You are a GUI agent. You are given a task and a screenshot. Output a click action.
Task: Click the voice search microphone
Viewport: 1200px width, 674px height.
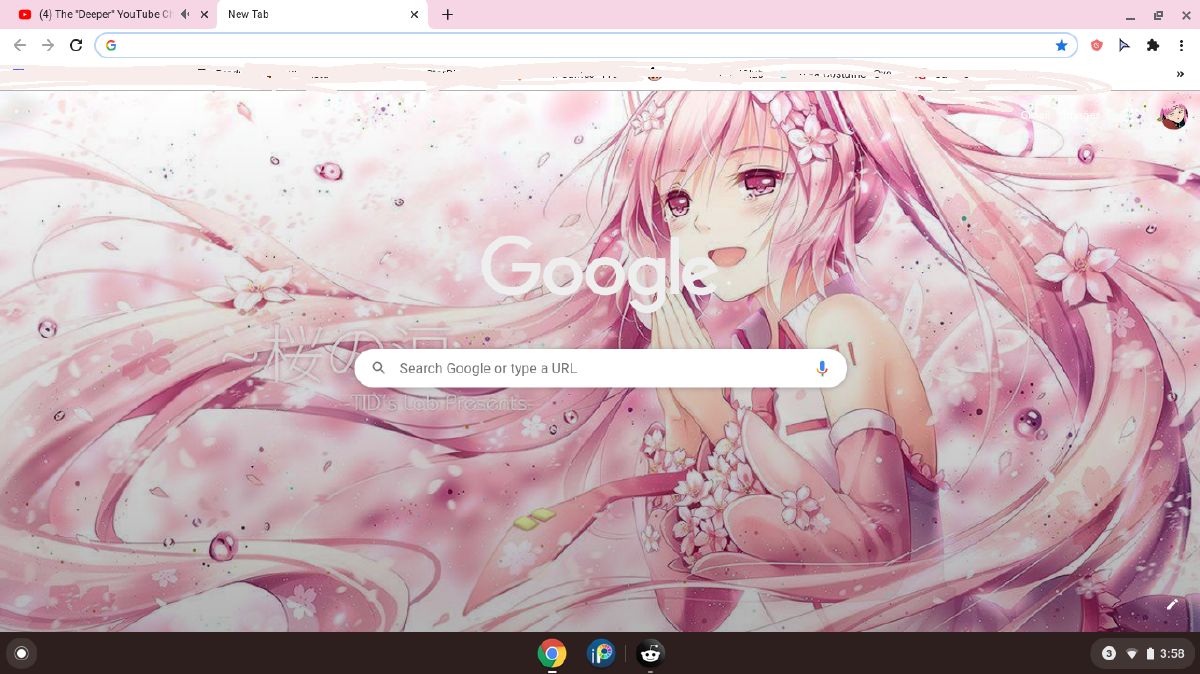coord(821,368)
